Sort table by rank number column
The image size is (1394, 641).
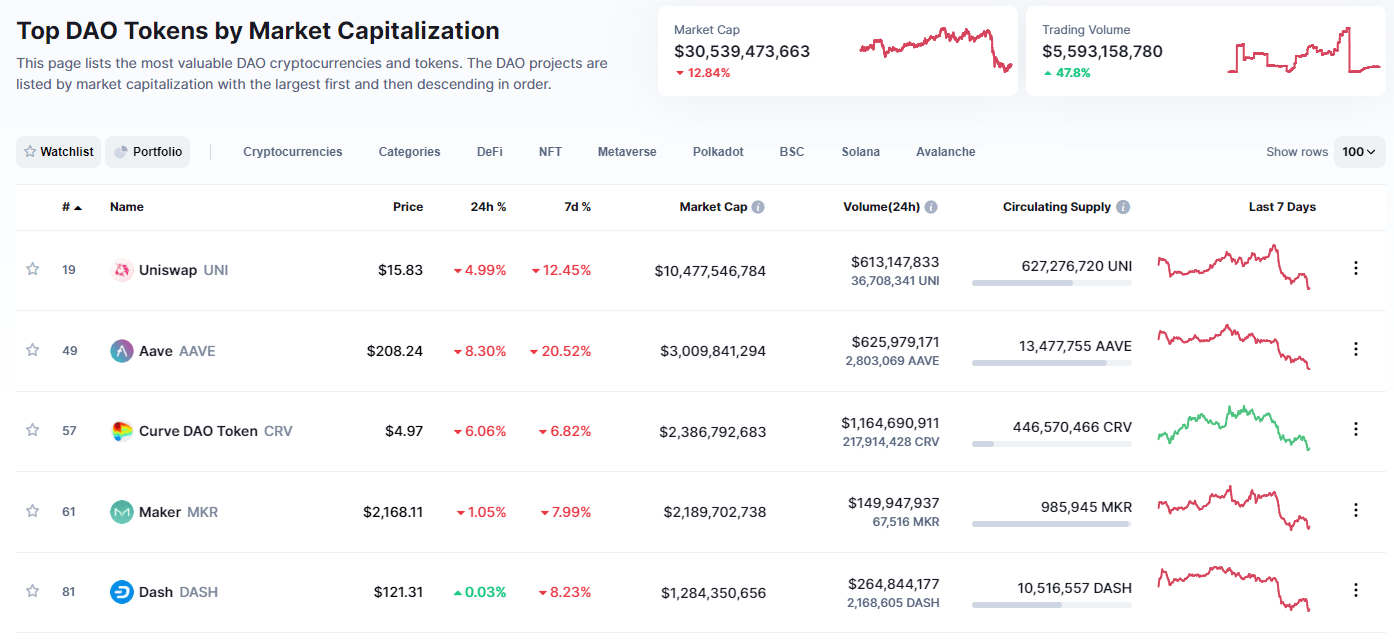[72, 207]
